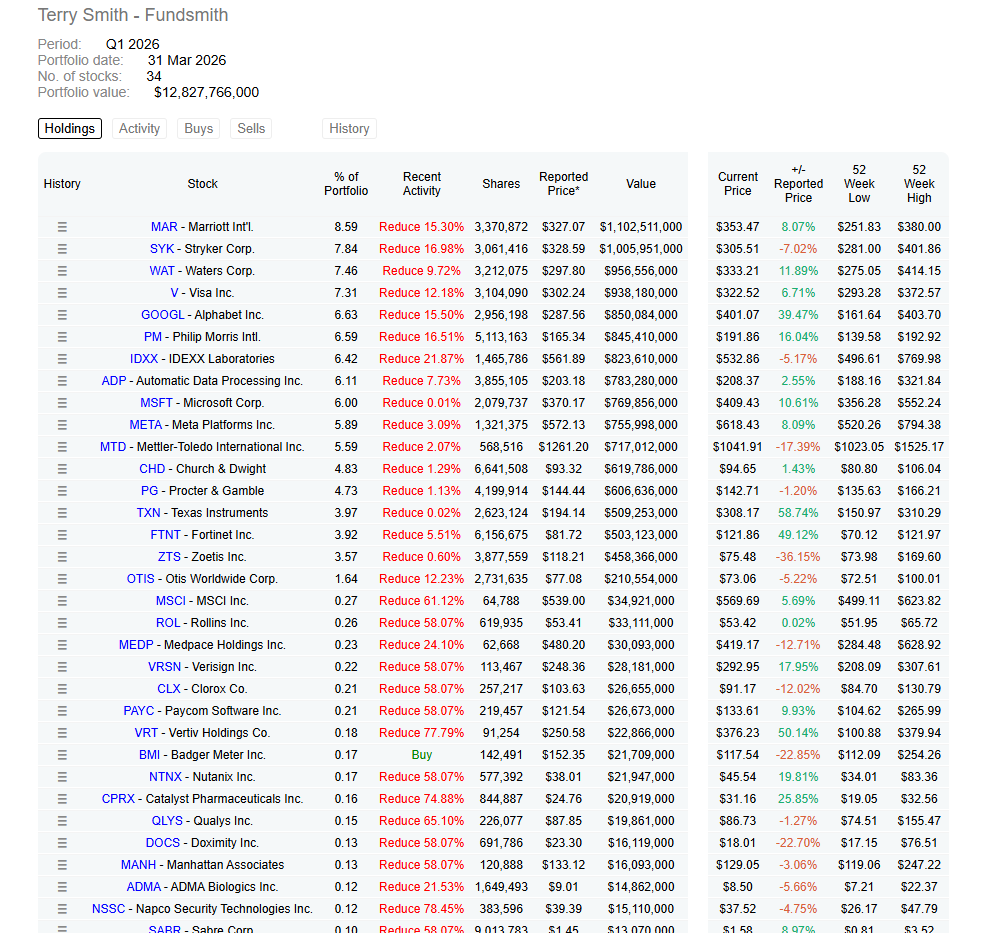Click the '% of Portfolio' column header
Viewport: 985px width, 933px height.
point(346,183)
